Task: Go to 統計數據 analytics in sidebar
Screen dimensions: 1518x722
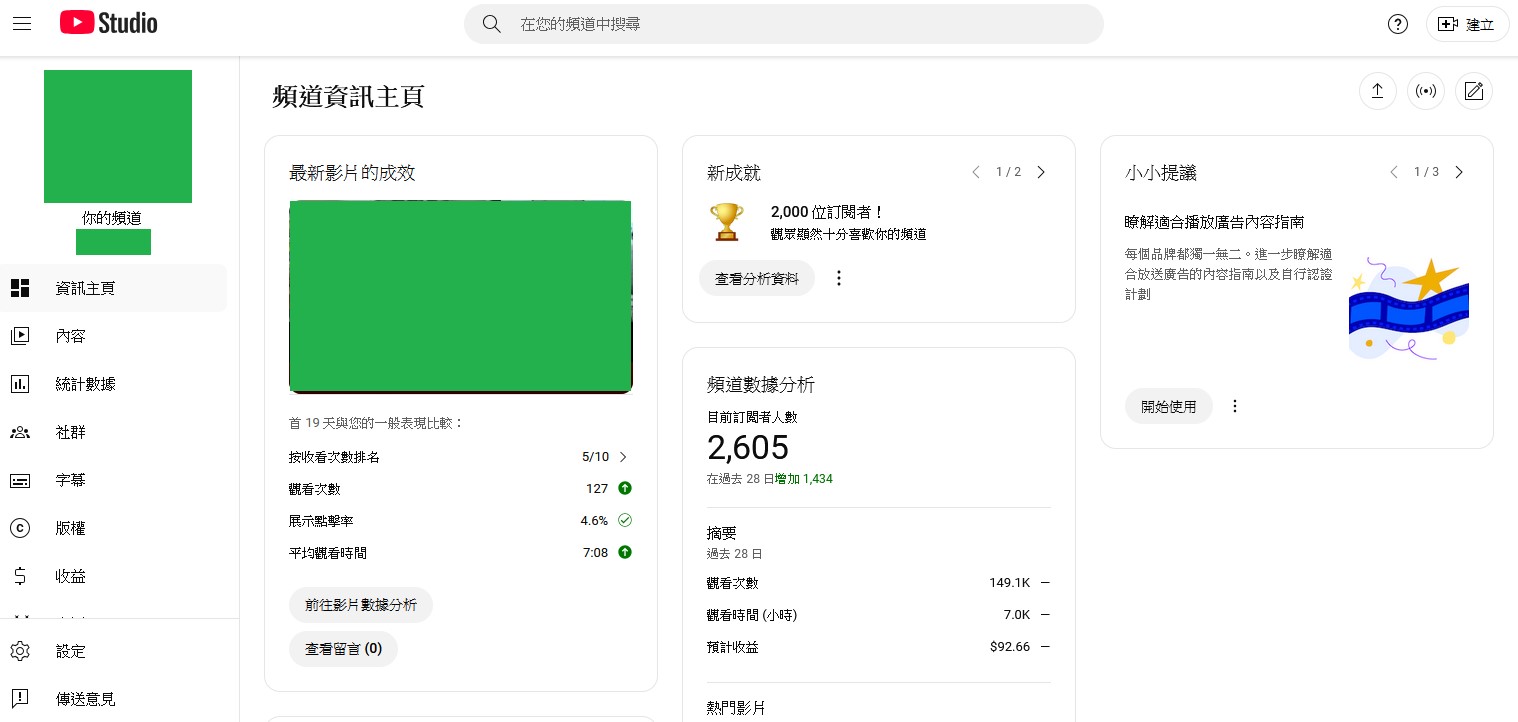Action: 85,384
